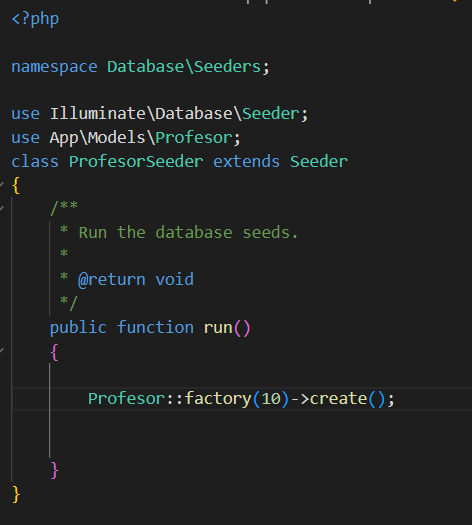The width and height of the screenshot is (472, 525).
Task: Click the '/**' docblock opening line
Action: pos(64,208)
